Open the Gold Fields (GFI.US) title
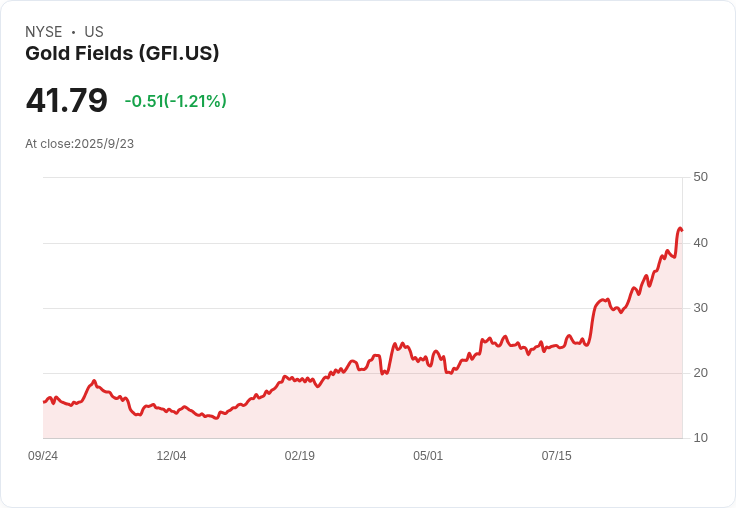736x508 pixels. pos(122,54)
